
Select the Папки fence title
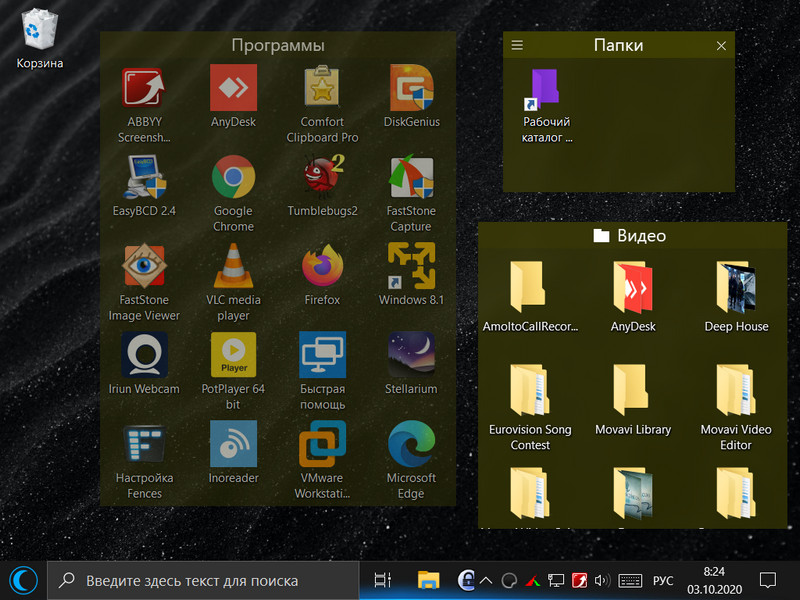pyautogui.click(x=618, y=45)
